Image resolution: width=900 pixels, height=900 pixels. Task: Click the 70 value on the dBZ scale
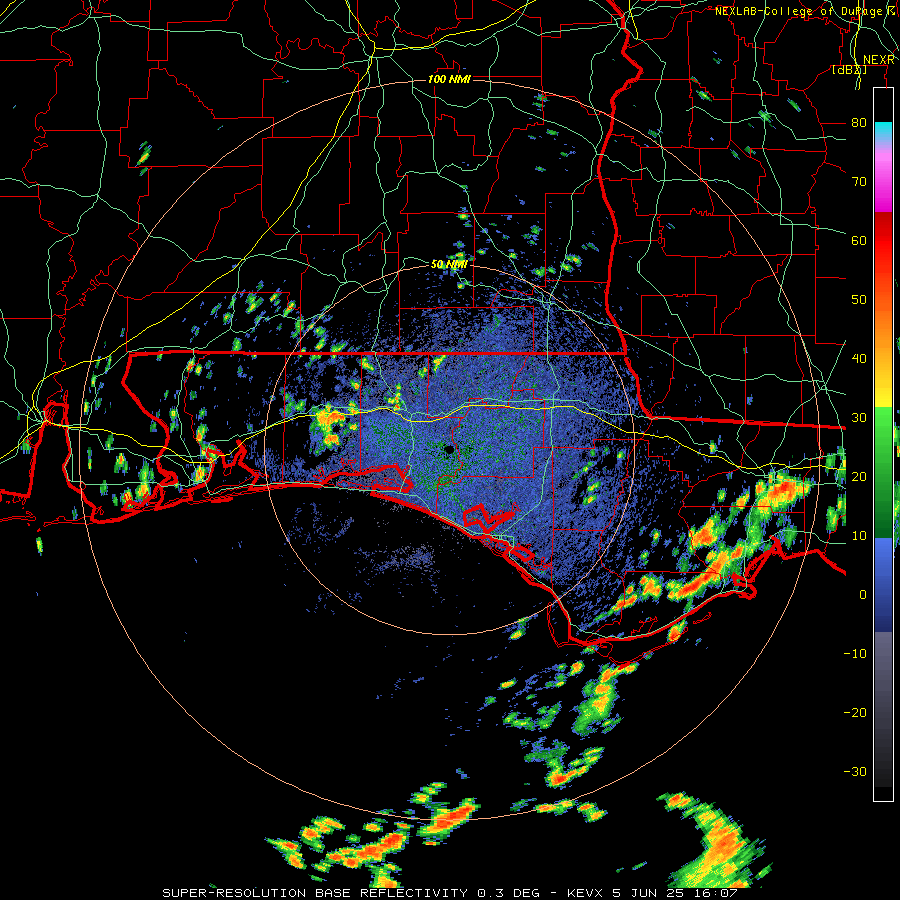pyautogui.click(x=859, y=182)
